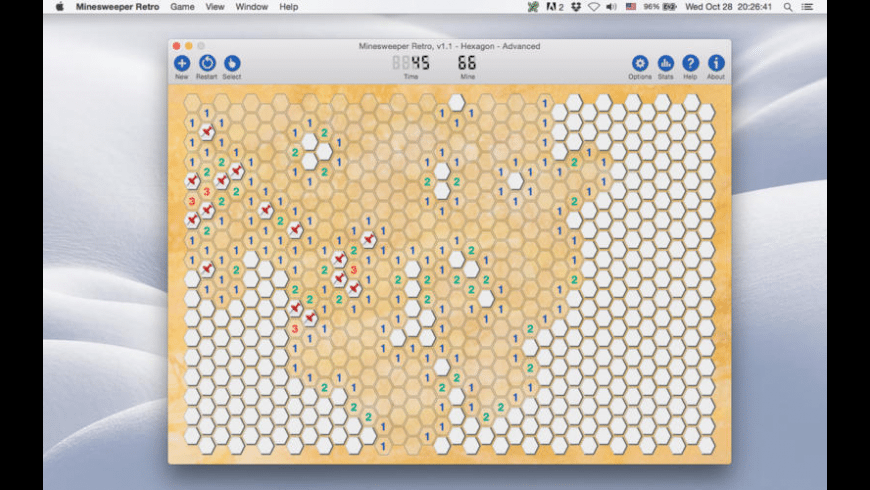
Task: Open the Minesweeper Retro application menu
Action: pyautogui.click(x=117, y=7)
